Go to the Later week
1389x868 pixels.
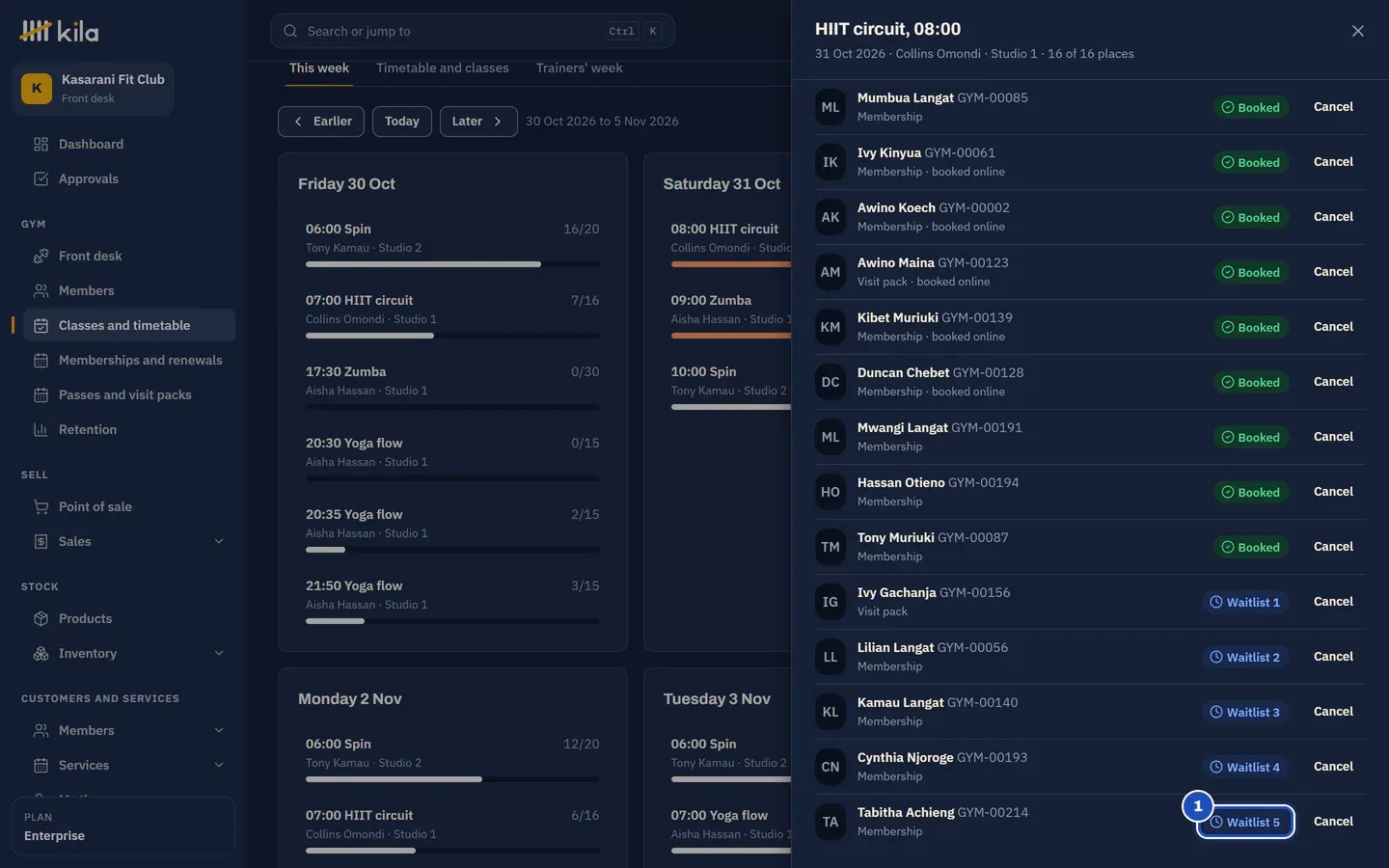point(478,122)
